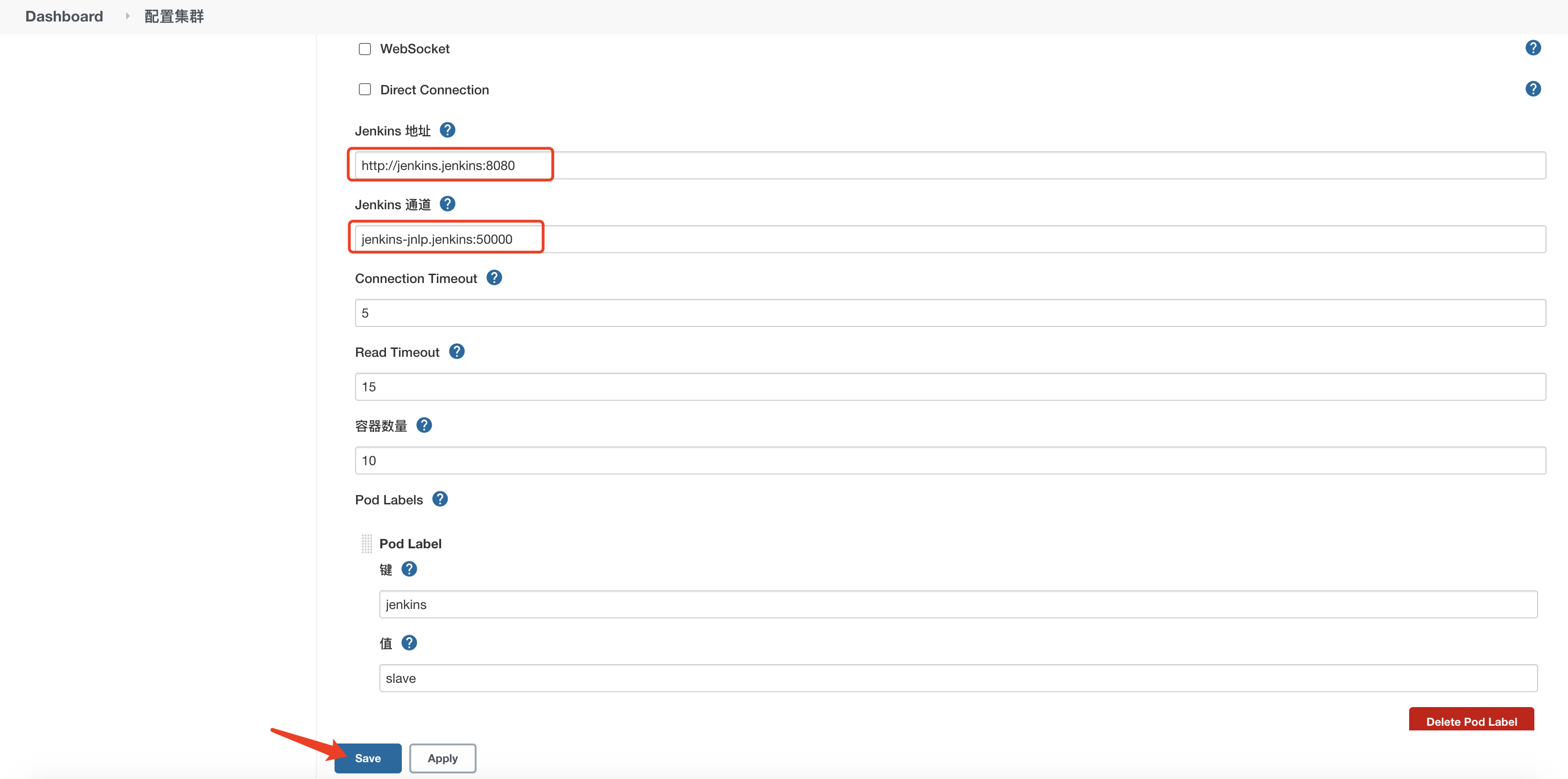The image size is (1568, 779).
Task: Grab the Pod Label drag handle
Action: pos(366,544)
